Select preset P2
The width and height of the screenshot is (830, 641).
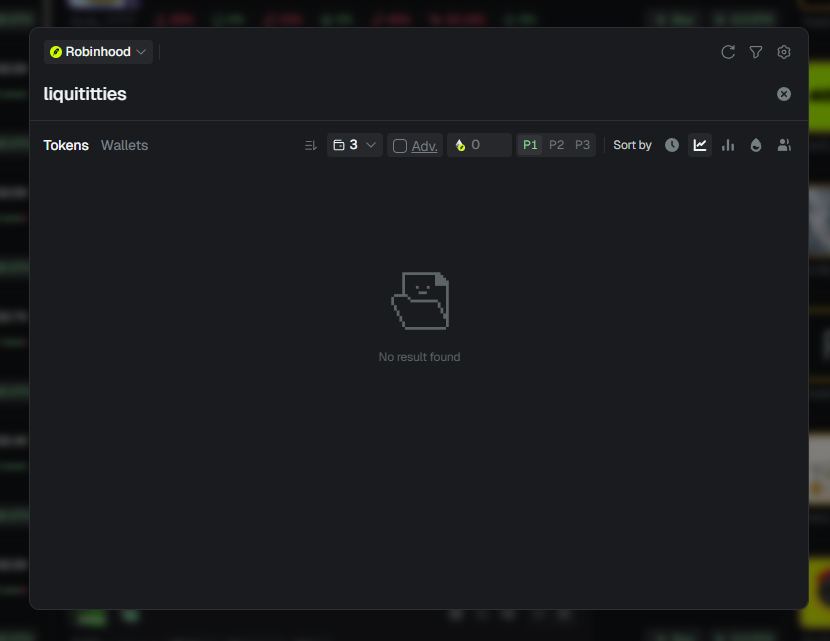pos(556,145)
